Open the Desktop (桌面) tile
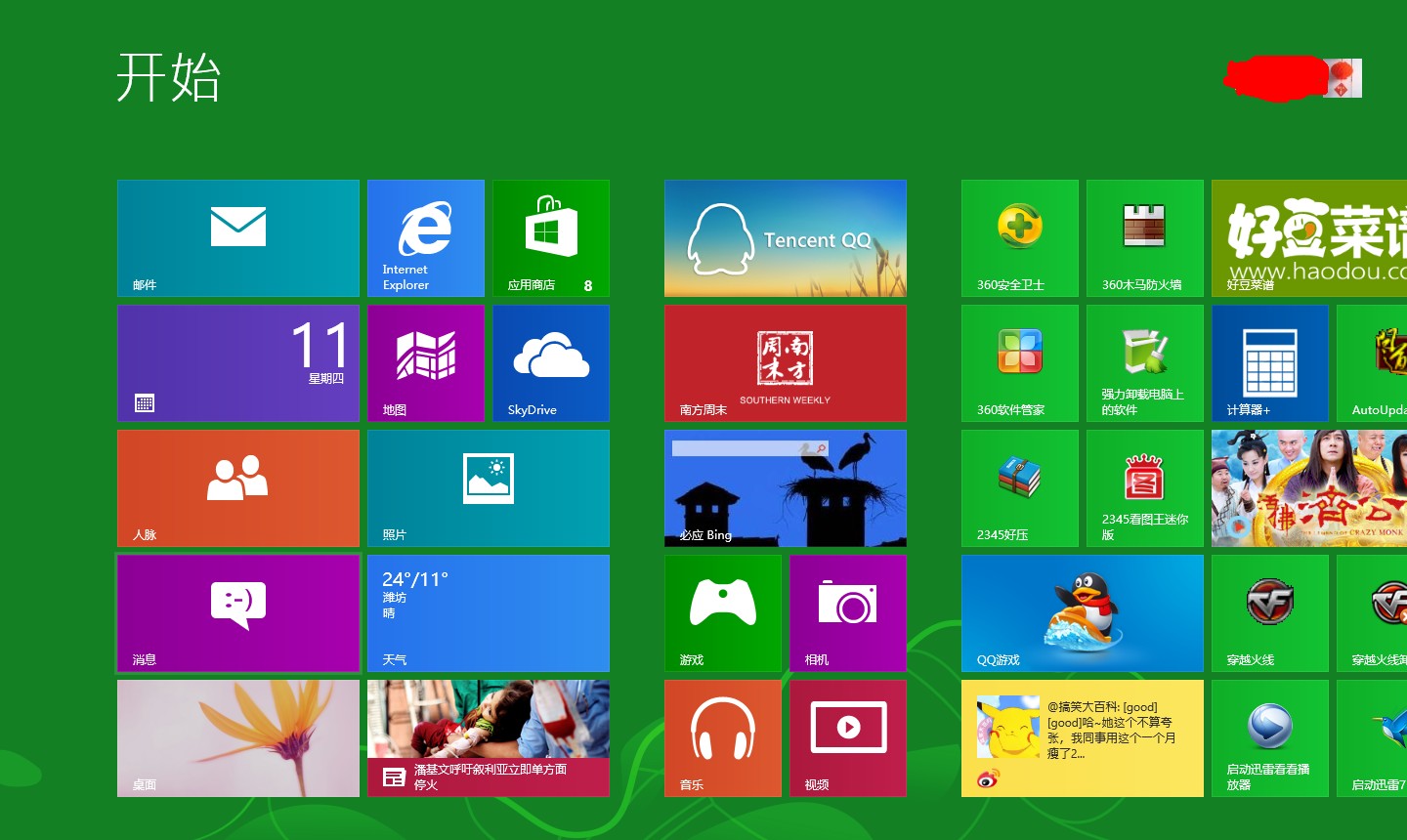Viewport: 1407px width, 840px height. coord(238,738)
